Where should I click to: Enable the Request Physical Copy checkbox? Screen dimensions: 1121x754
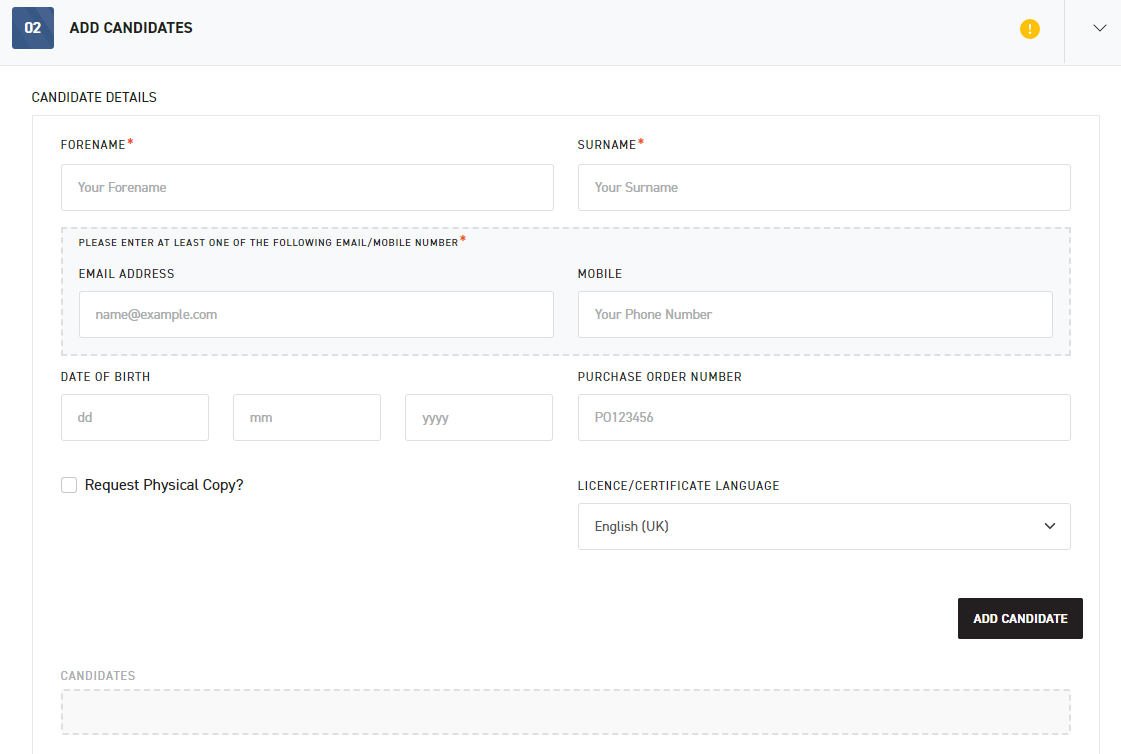(69, 484)
